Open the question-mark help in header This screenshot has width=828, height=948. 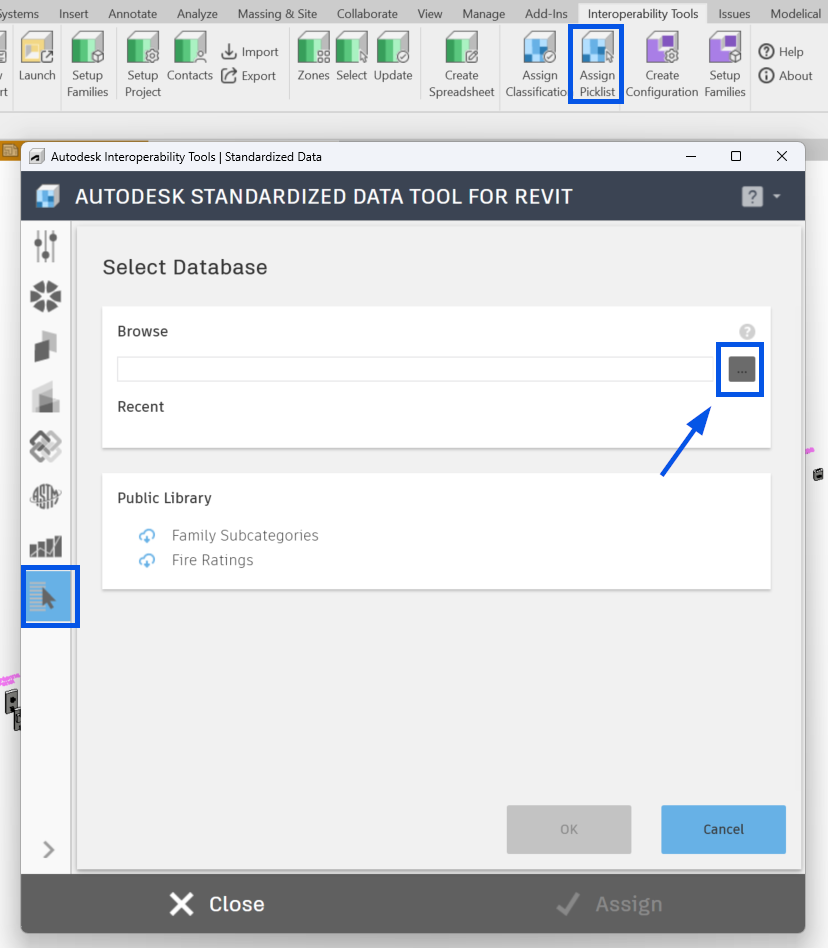pyautogui.click(x=752, y=196)
